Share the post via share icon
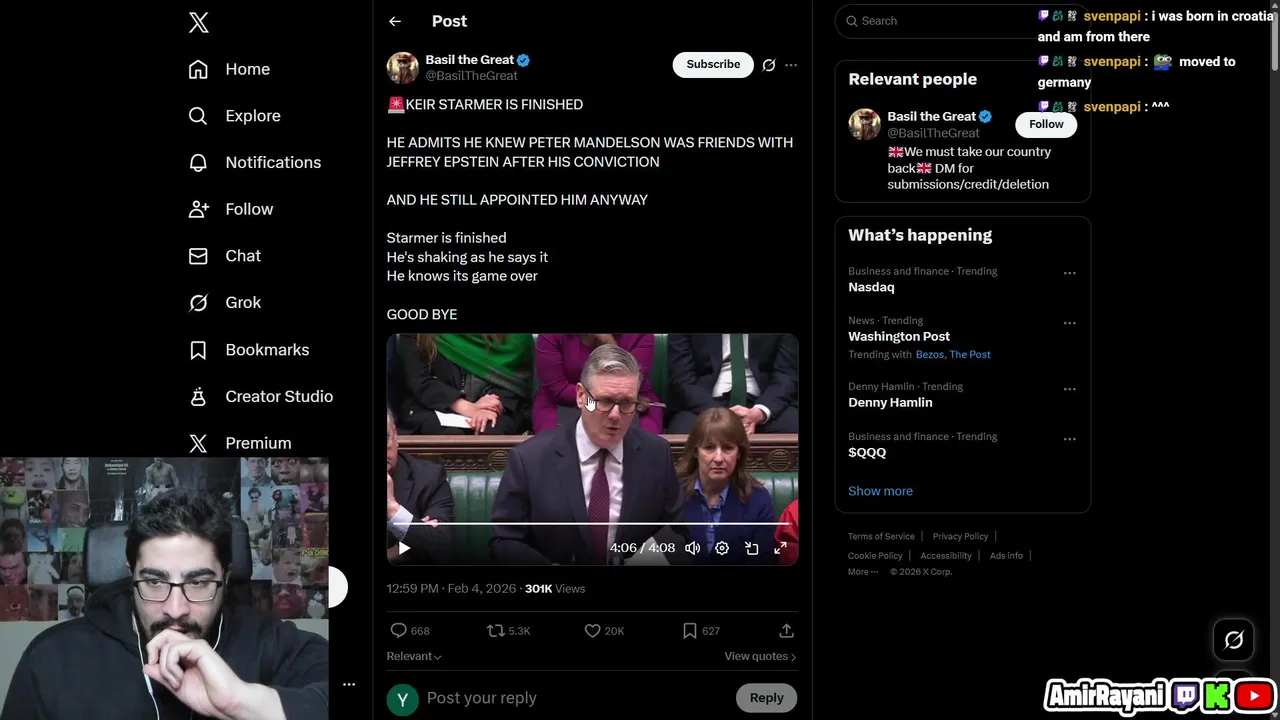The image size is (1280, 720). coord(786,631)
